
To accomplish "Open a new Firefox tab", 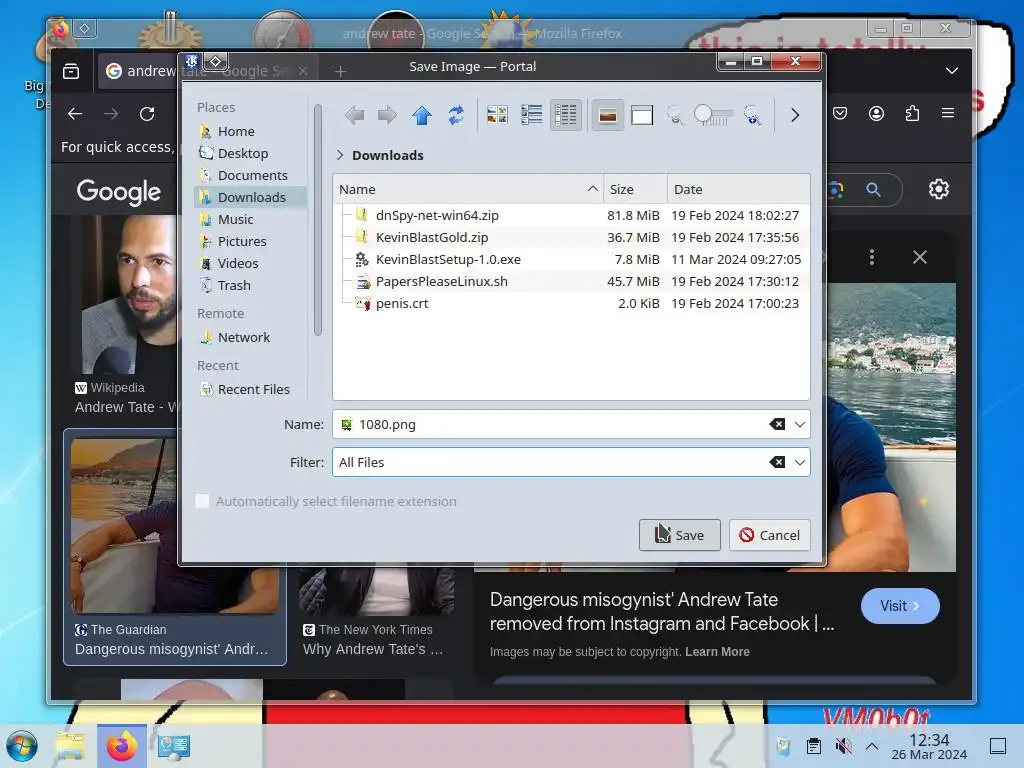I will 340,71.
